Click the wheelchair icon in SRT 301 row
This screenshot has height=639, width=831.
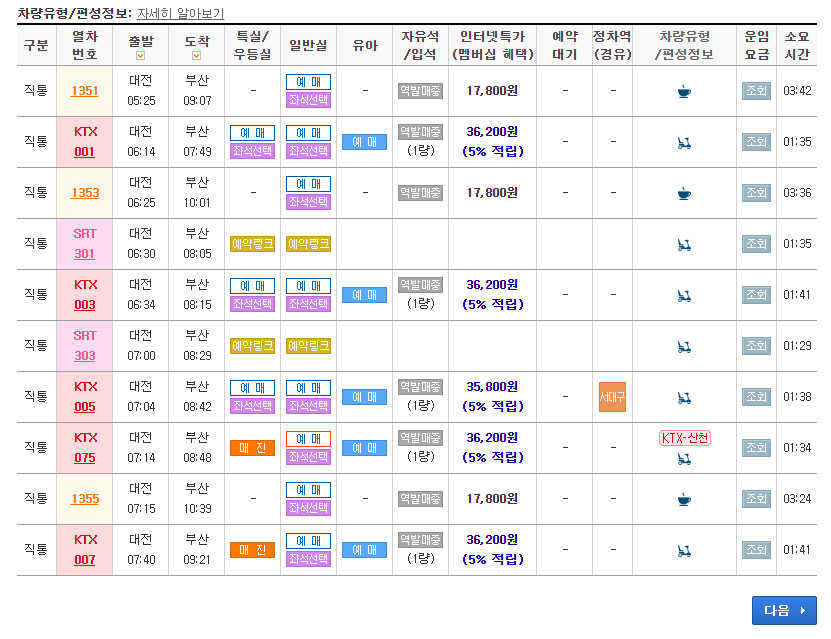(683, 245)
